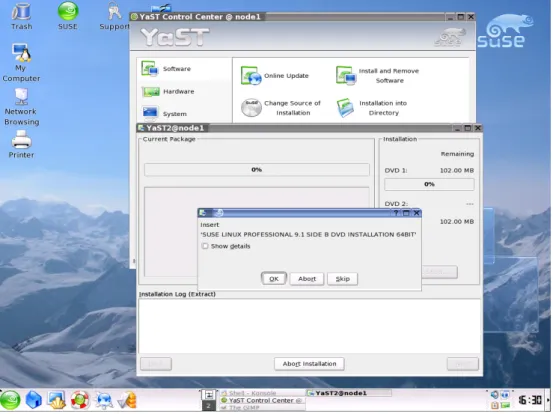Image resolution: width=553 pixels, height=414 pixels.
Task: Click Abort in the Insert DVD dialog
Action: [307, 279]
